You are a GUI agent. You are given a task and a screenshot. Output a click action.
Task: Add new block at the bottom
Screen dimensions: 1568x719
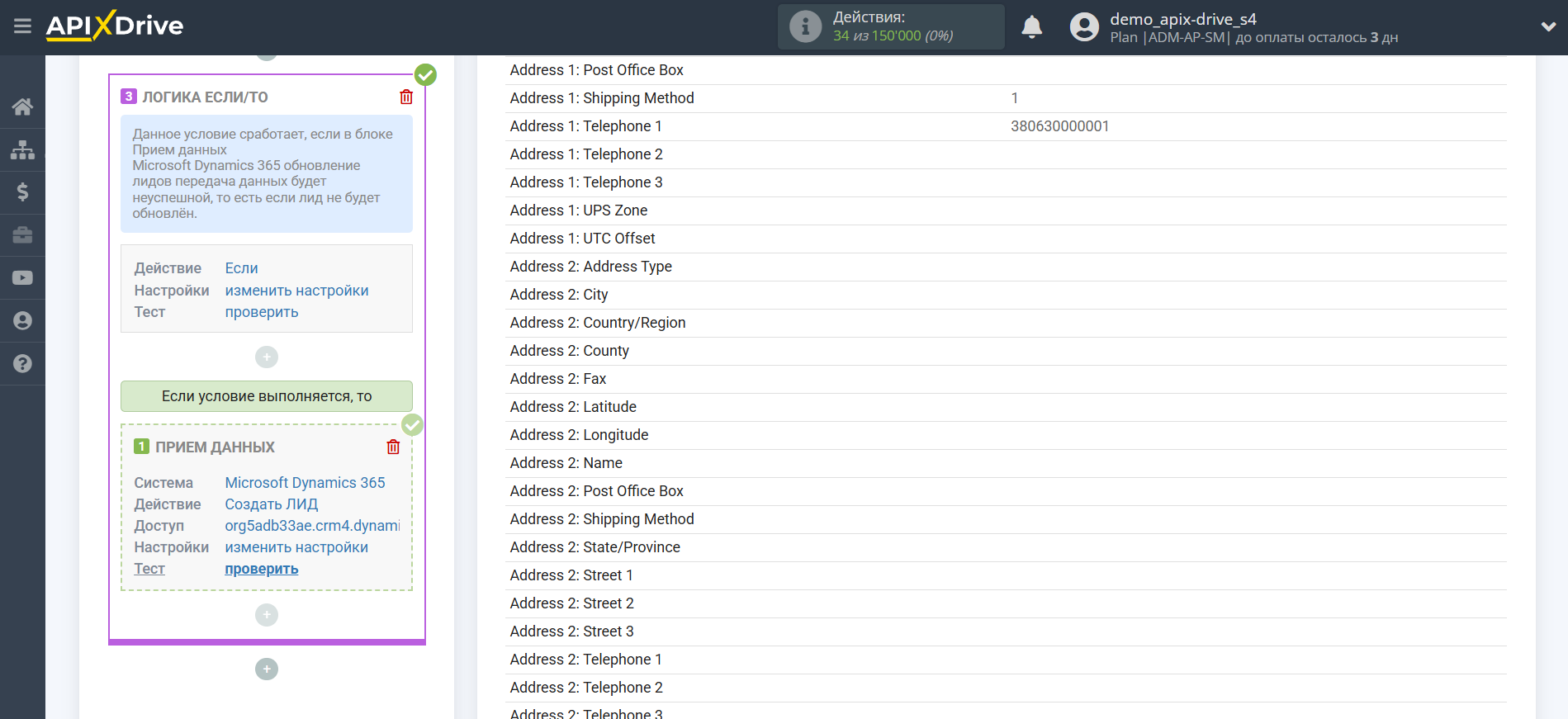(x=267, y=669)
